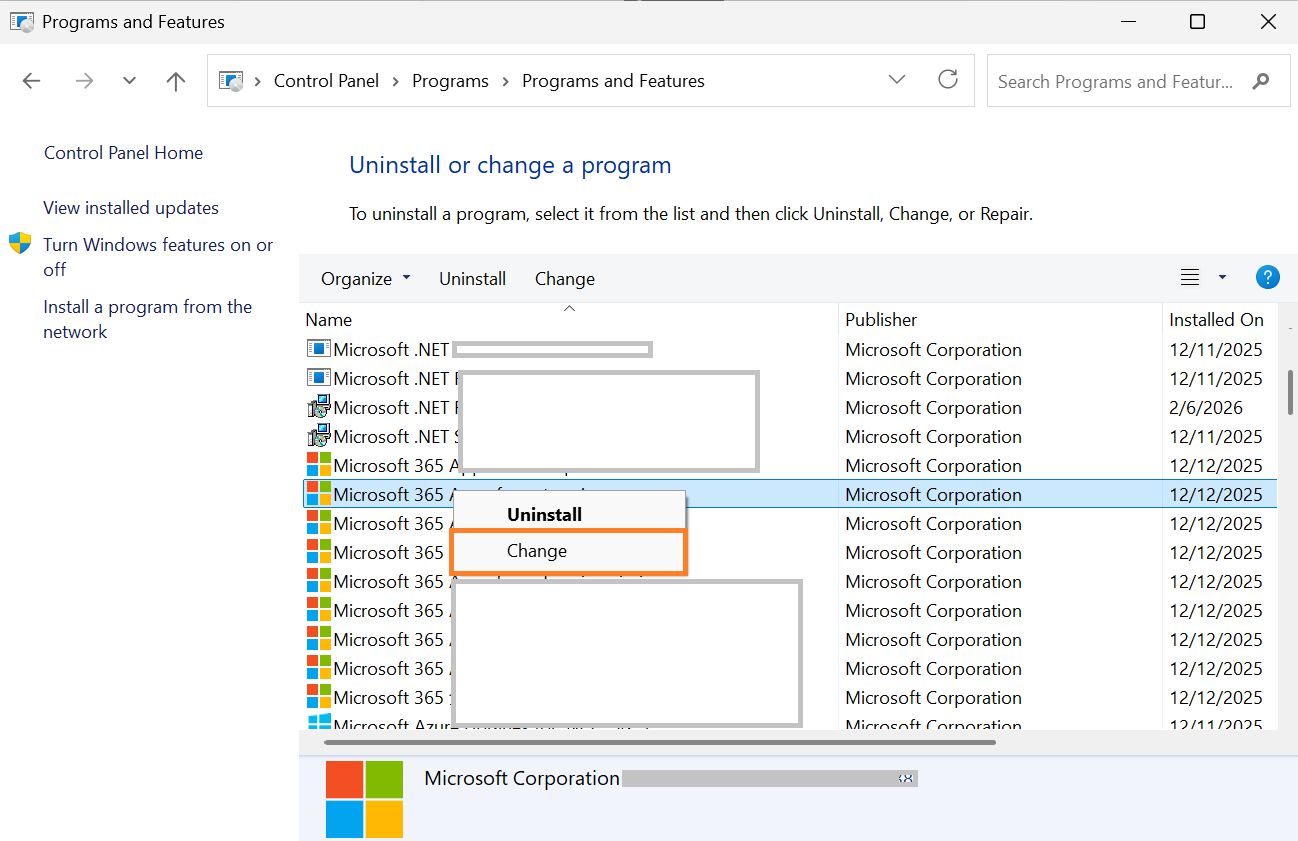Refresh the Programs and Features list
Screen dimensions: 1298x841
(x=948, y=80)
